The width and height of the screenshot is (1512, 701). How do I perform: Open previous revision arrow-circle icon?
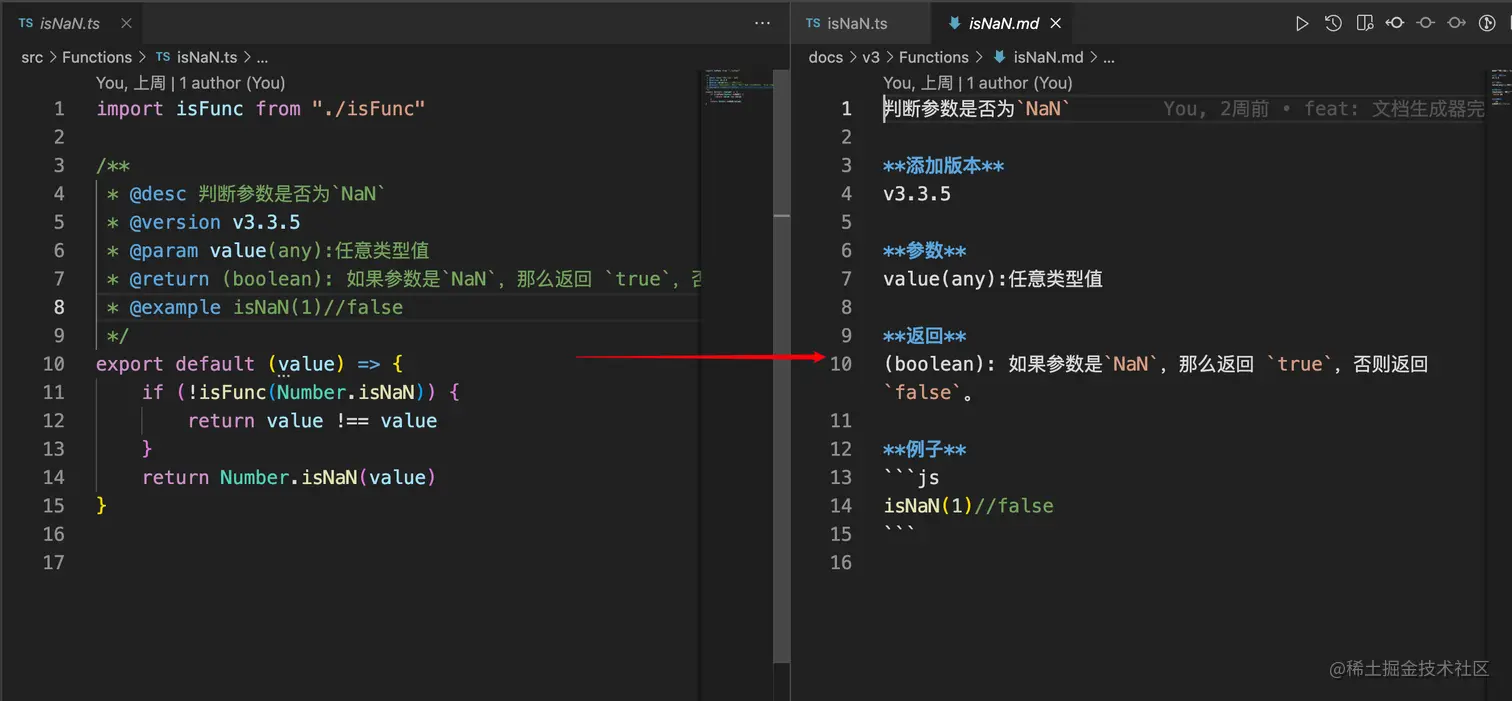coord(1395,23)
